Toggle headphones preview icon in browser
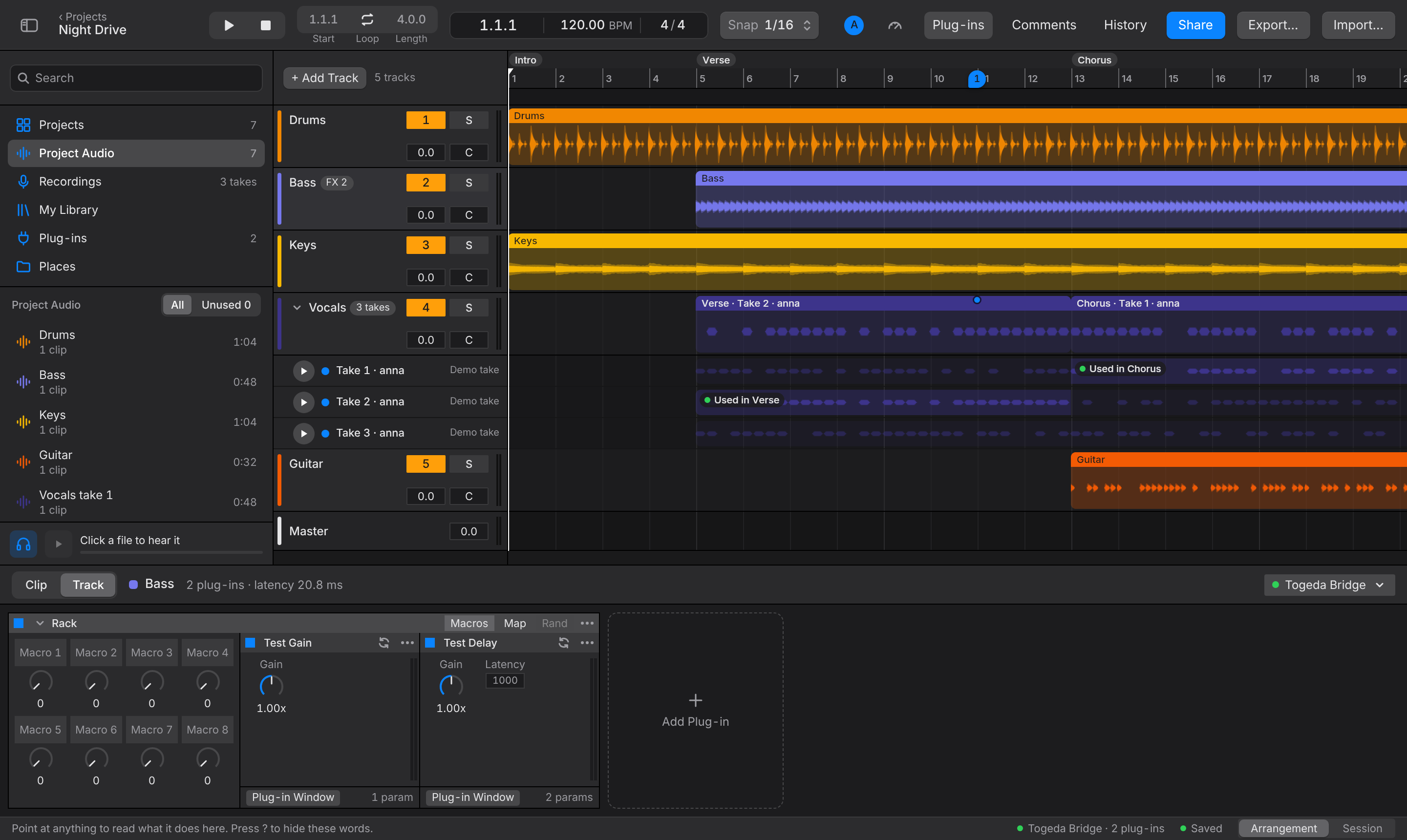1407x840 pixels. point(23,544)
